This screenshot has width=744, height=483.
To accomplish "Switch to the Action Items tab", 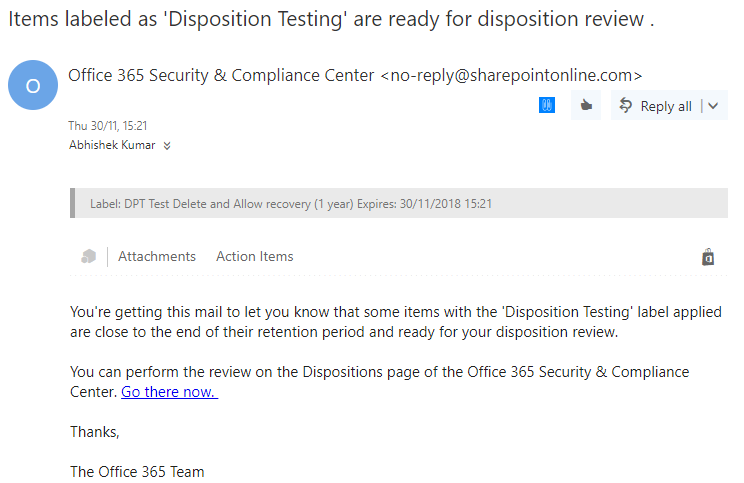I will point(255,256).
